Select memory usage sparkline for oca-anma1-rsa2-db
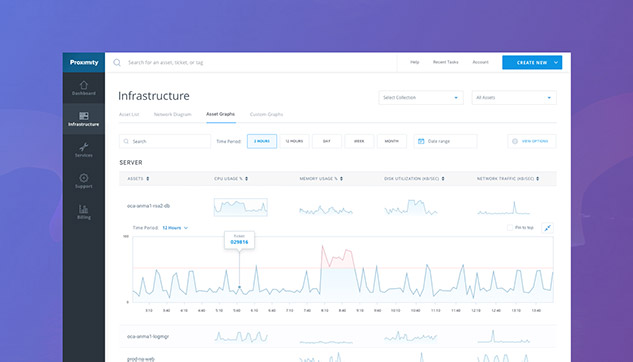The height and width of the screenshot is (362, 633). [326, 210]
